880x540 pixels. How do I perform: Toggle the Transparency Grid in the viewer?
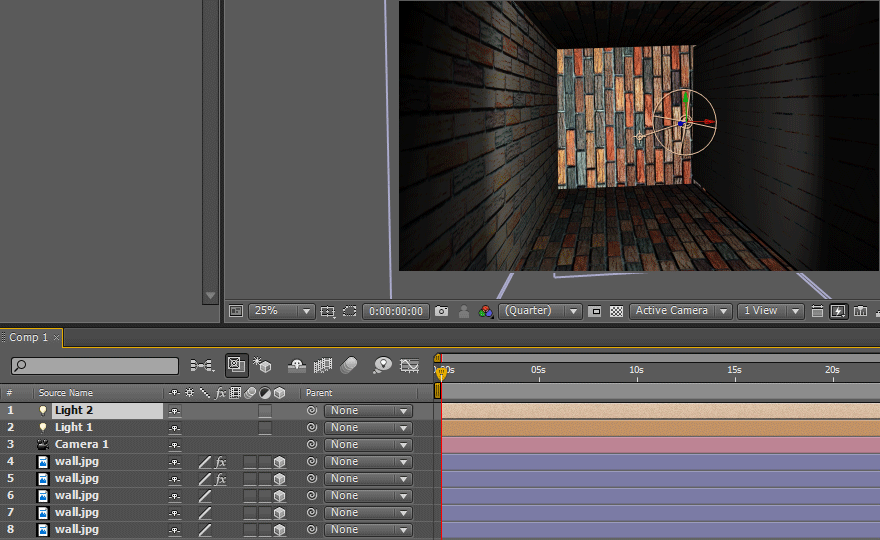[x=616, y=311]
